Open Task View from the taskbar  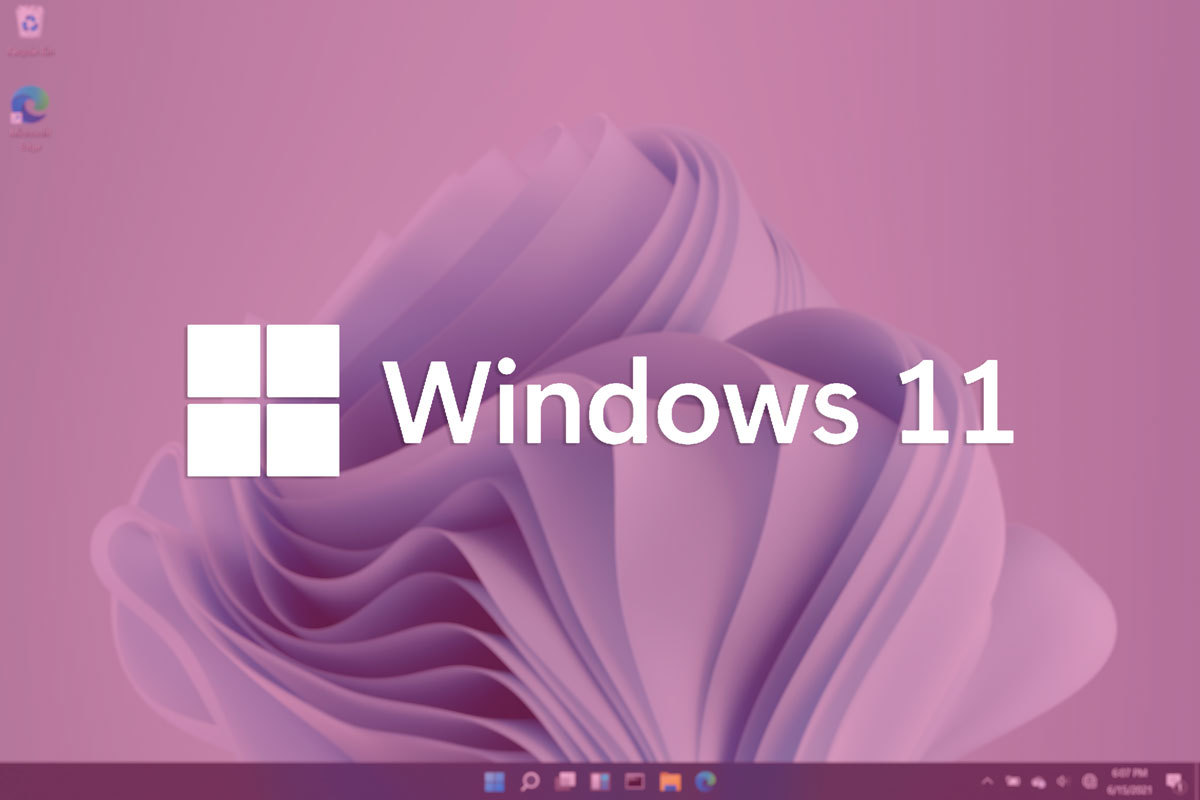(565, 781)
